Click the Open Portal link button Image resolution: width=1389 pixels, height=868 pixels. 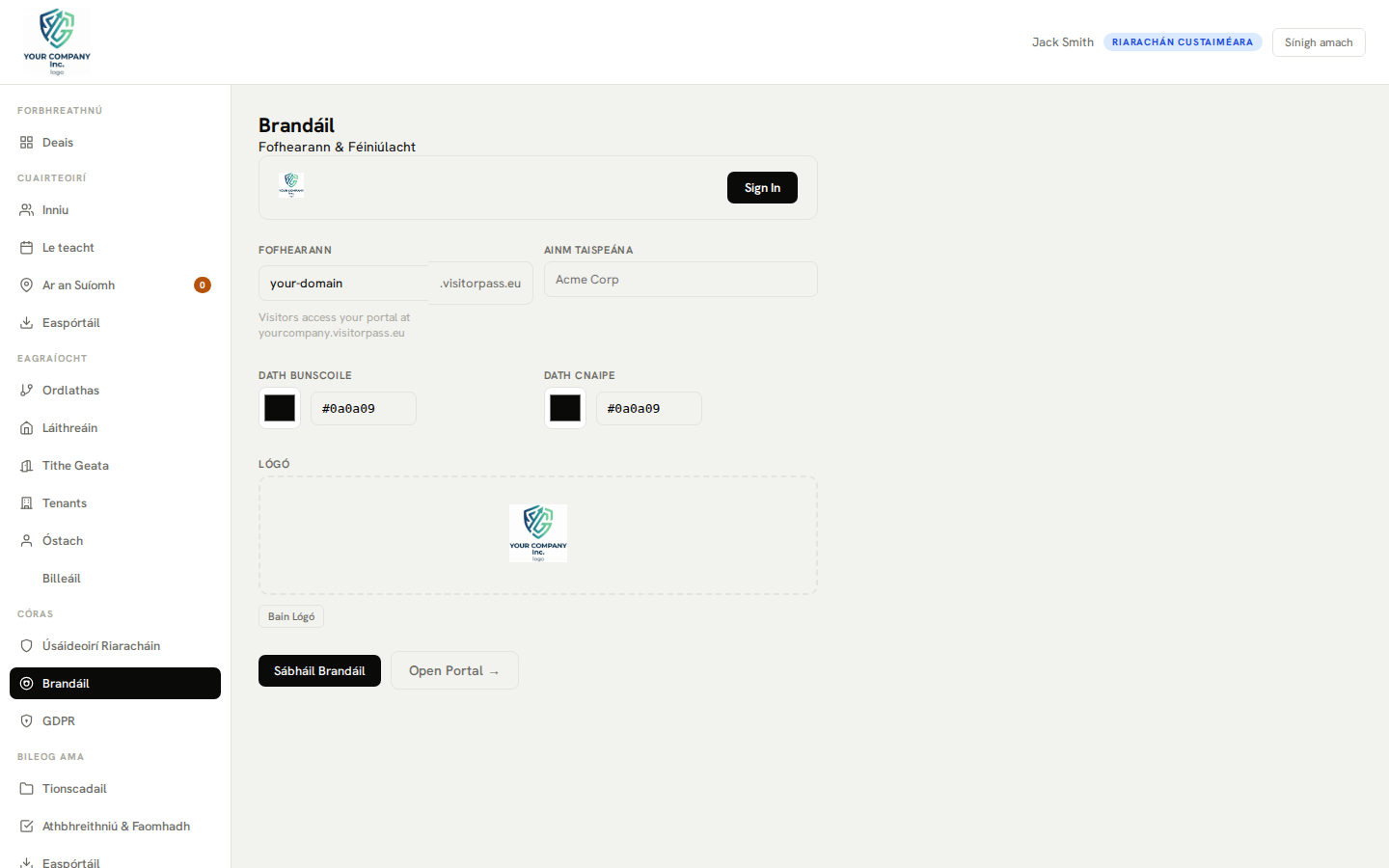(454, 670)
